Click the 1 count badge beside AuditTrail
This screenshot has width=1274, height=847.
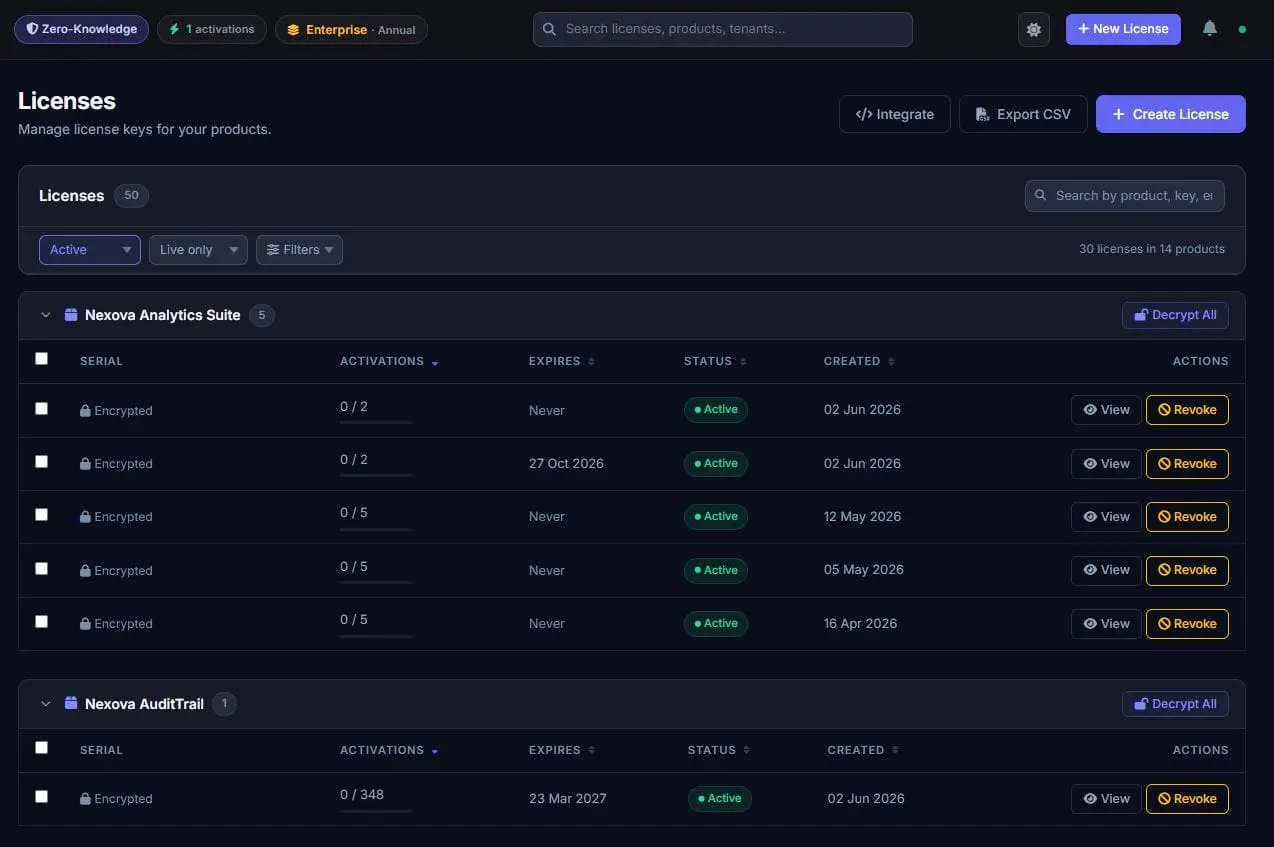pos(224,704)
